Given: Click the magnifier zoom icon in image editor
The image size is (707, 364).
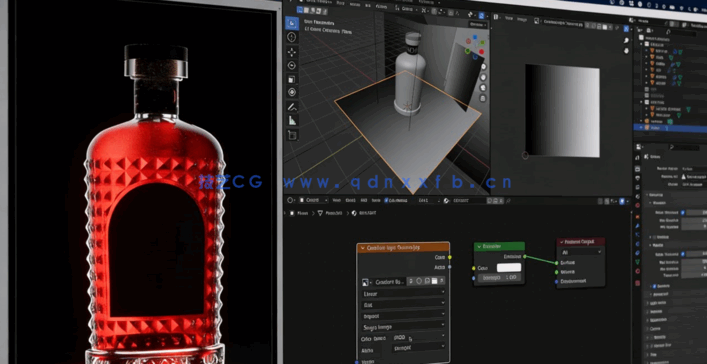Looking at the screenshot, I should tap(626, 41).
